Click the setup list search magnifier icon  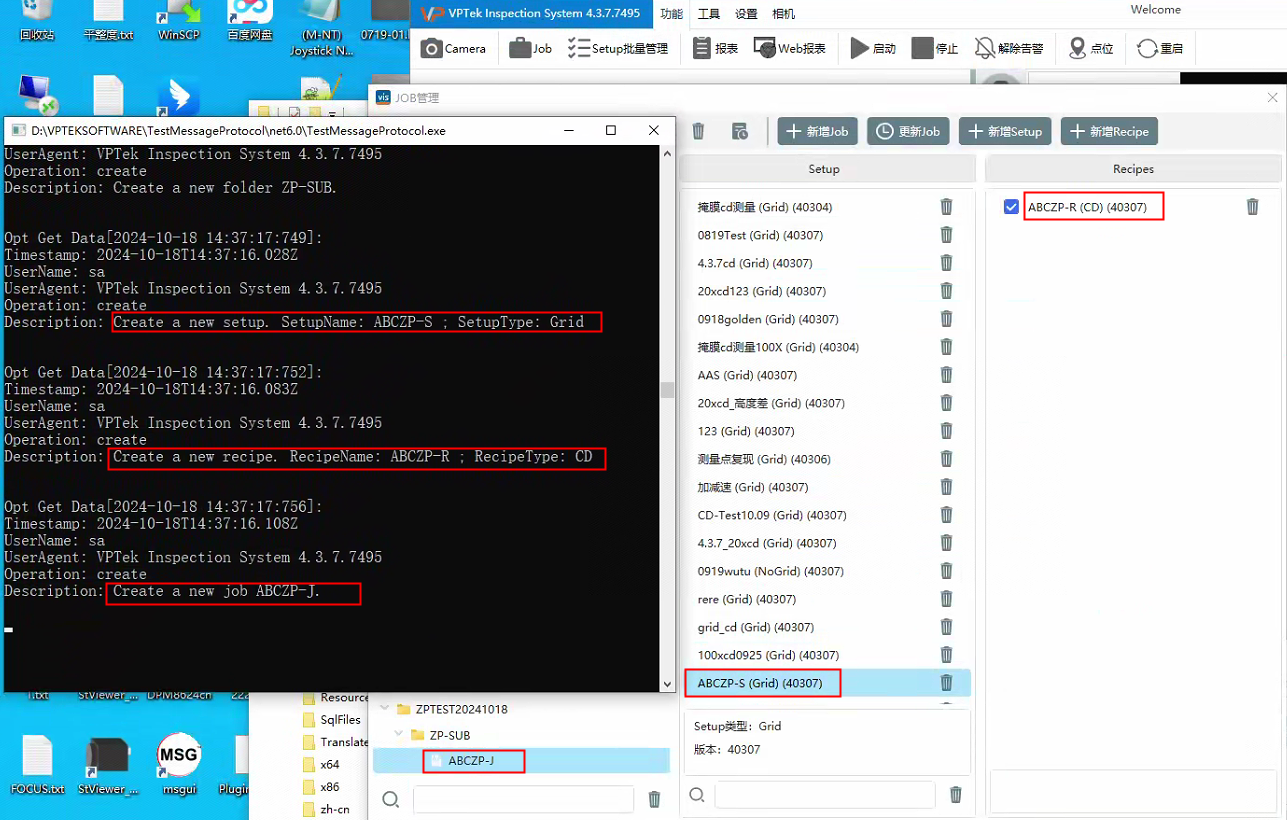click(x=697, y=794)
